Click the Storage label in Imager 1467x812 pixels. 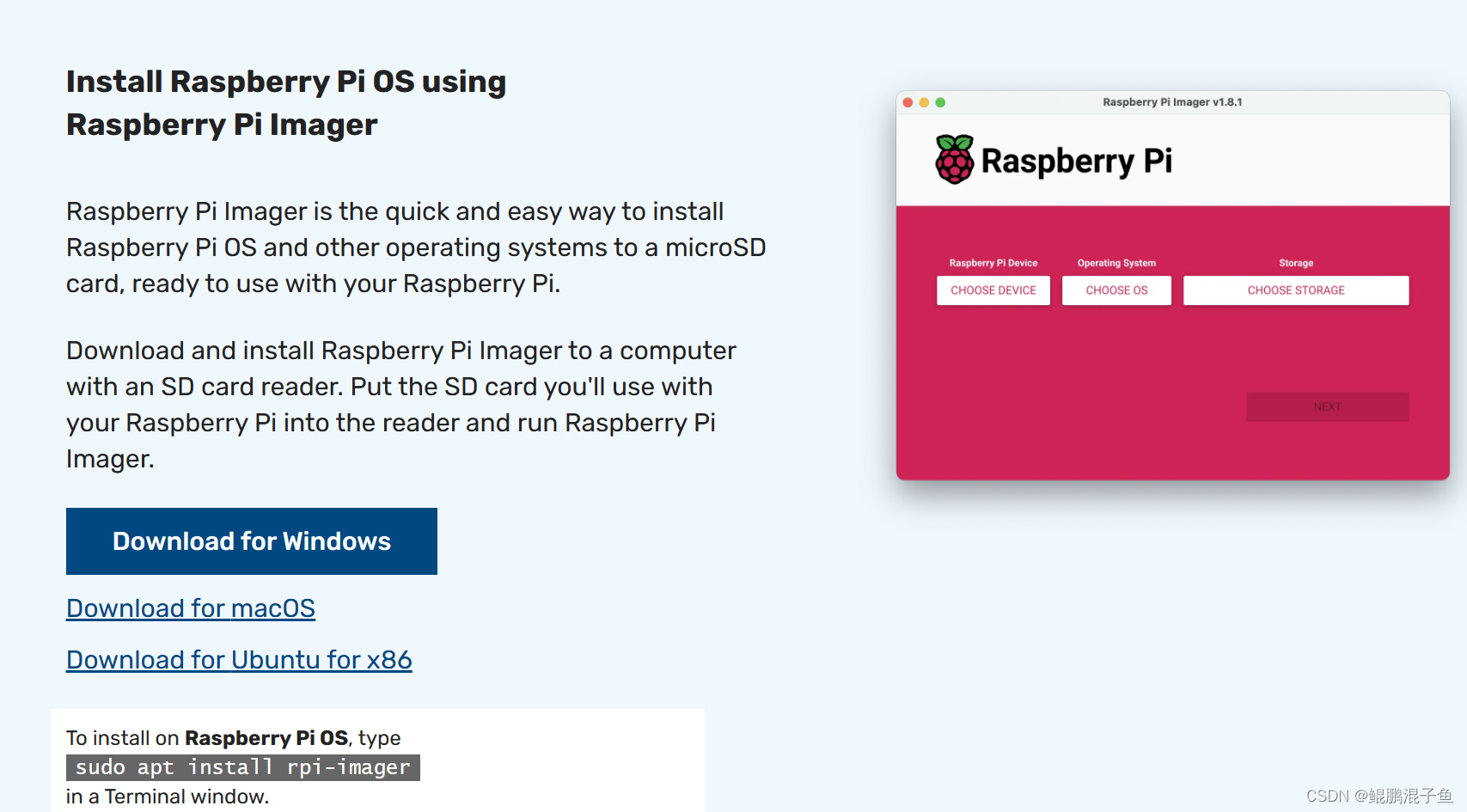click(x=1296, y=263)
